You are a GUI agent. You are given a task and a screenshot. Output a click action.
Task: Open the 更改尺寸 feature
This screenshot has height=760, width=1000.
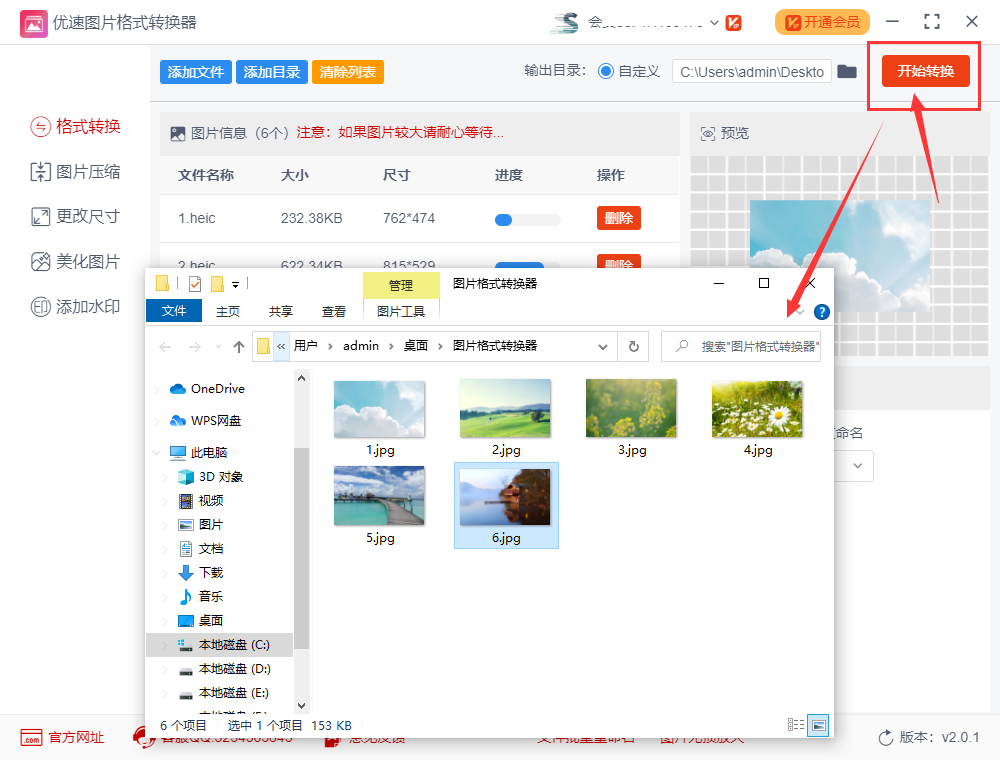pos(75,217)
